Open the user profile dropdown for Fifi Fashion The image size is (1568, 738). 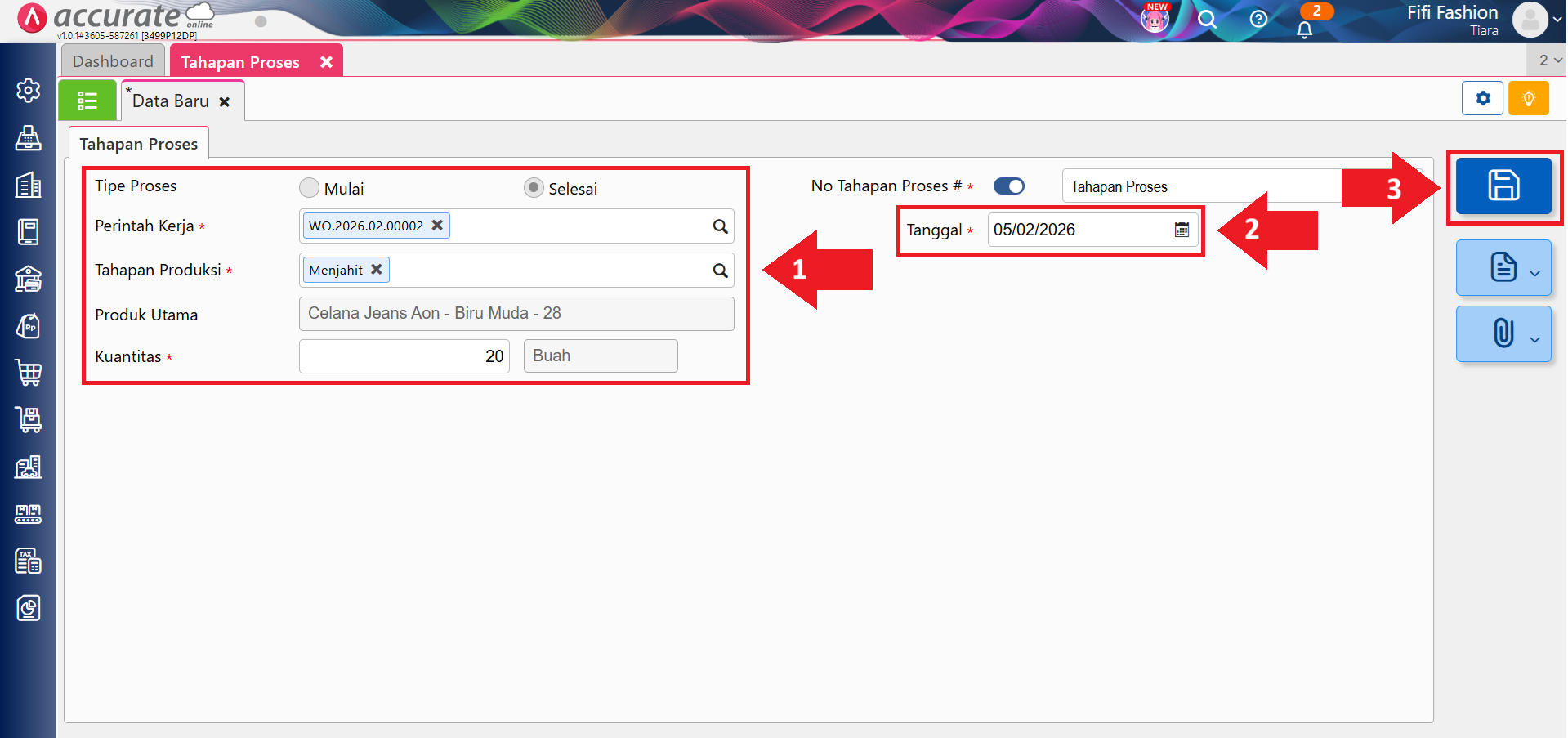[x=1538, y=20]
